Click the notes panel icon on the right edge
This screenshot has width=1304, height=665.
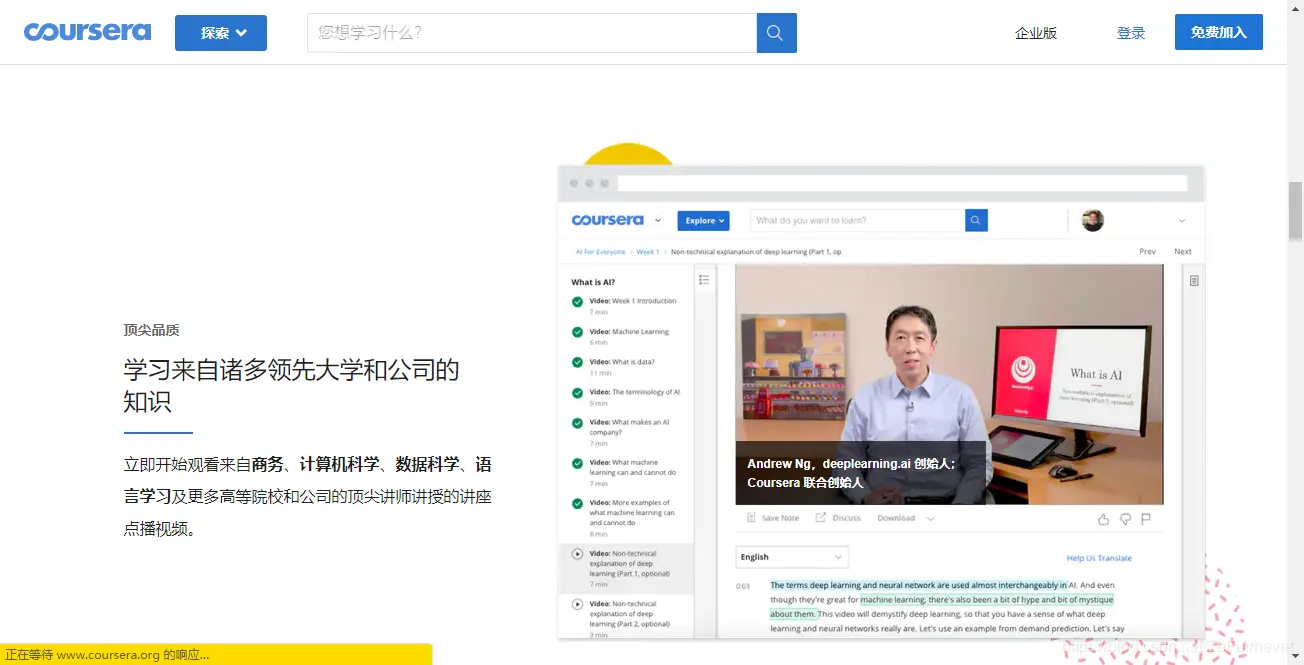[x=1192, y=282]
